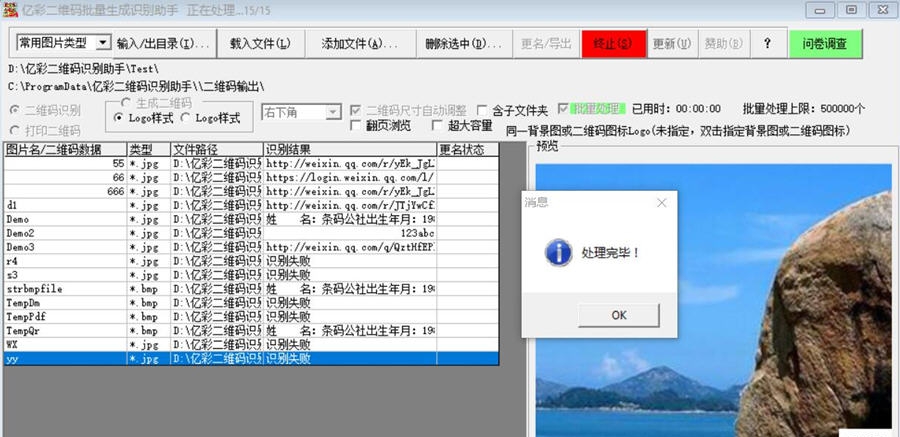The width and height of the screenshot is (900, 437).
Task: Click 输入/出目录(I)... button
Action: coord(164,44)
